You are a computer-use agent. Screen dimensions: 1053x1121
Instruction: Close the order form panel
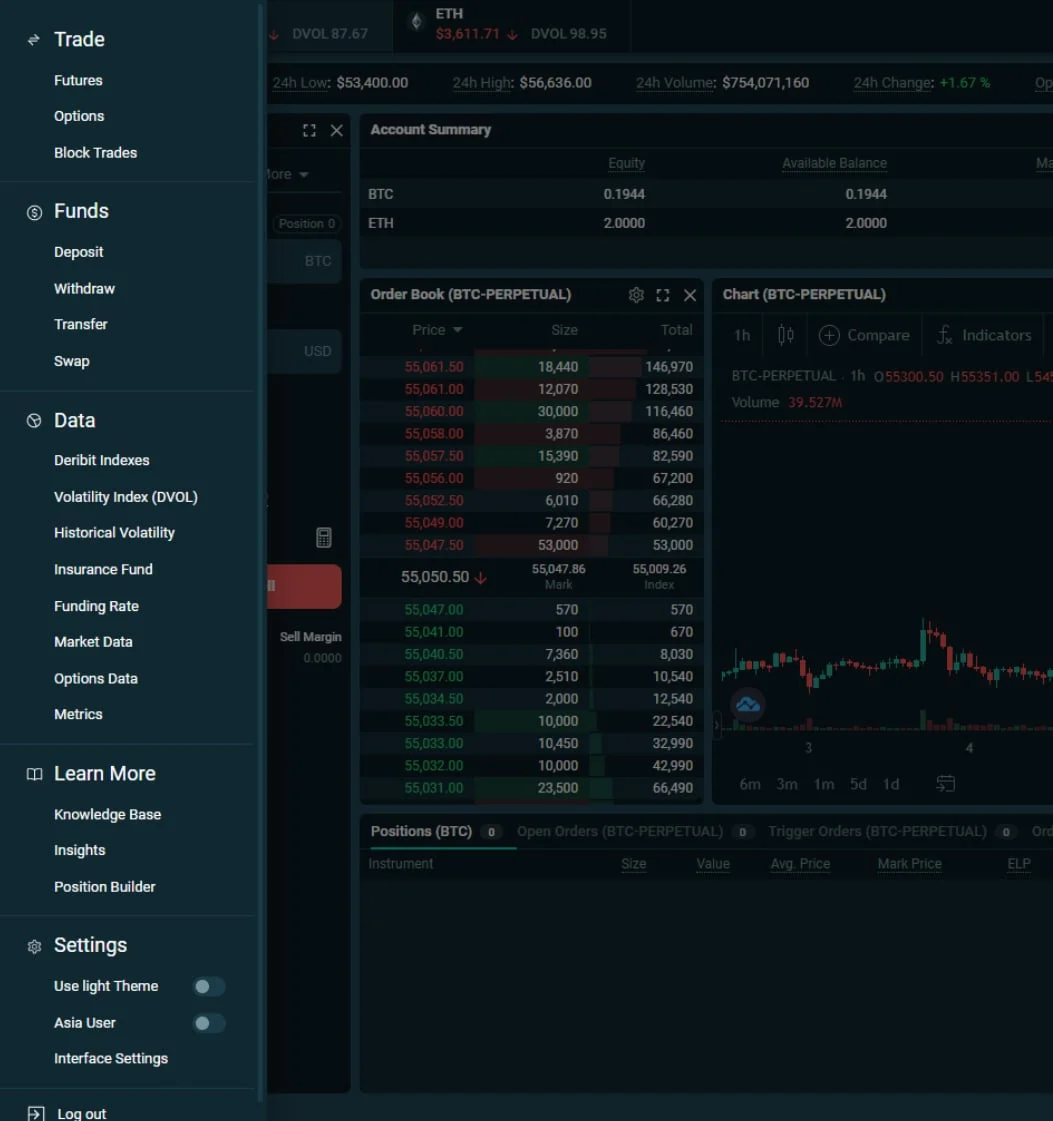click(337, 130)
